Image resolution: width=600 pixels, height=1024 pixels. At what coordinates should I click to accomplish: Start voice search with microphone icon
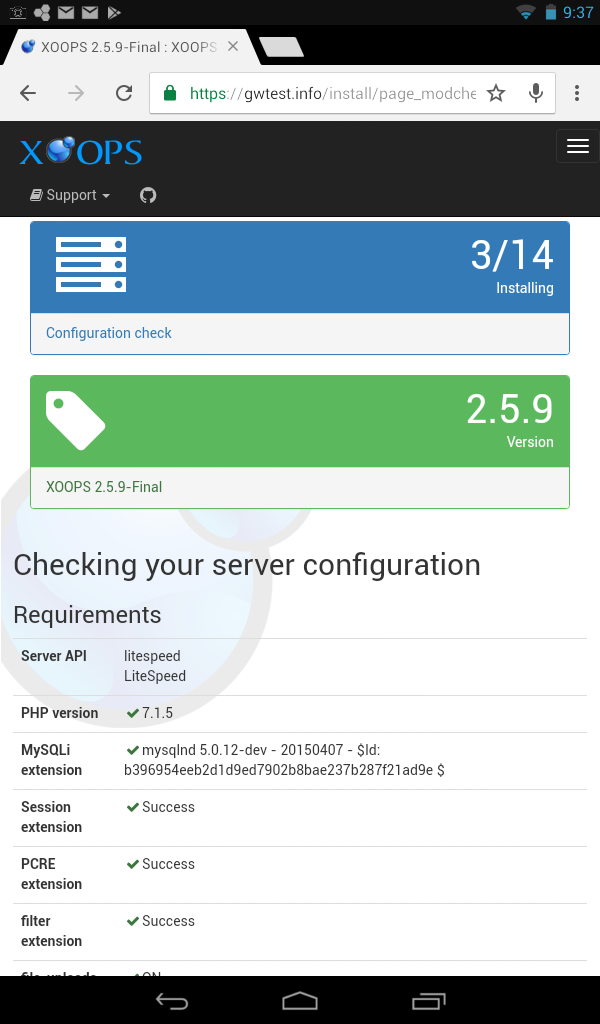536,93
